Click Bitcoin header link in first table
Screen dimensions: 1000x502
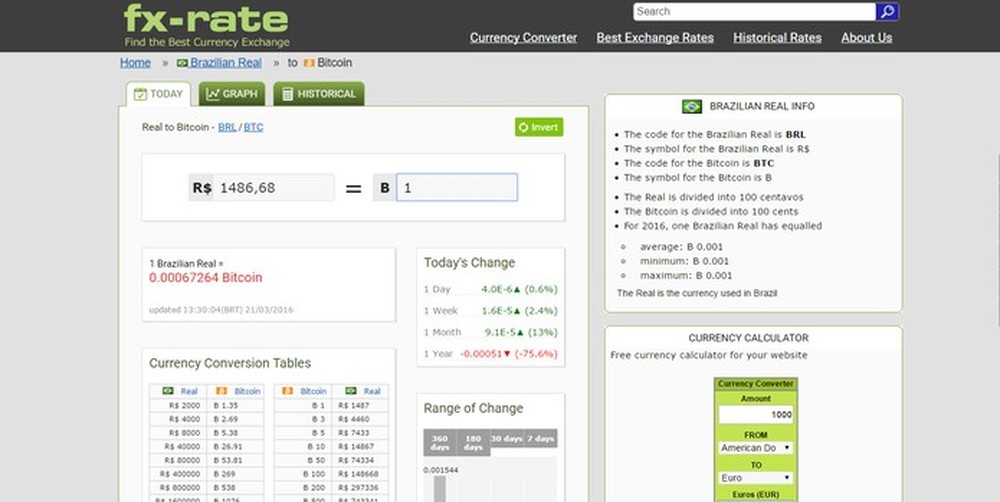(x=247, y=391)
